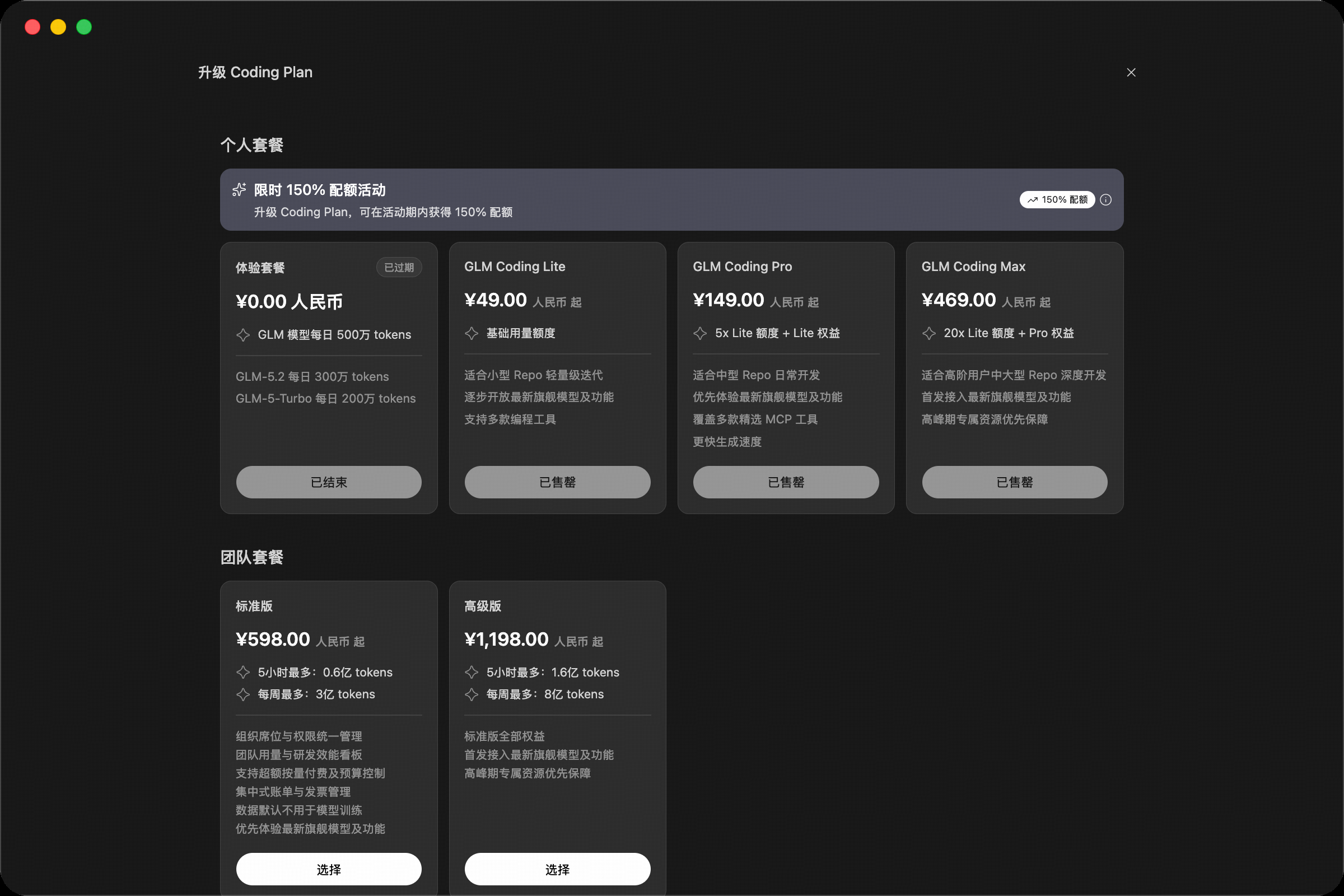The image size is (1344, 896).
Task: Click the 限时 150% 配额活动 banner title
Action: [320, 190]
